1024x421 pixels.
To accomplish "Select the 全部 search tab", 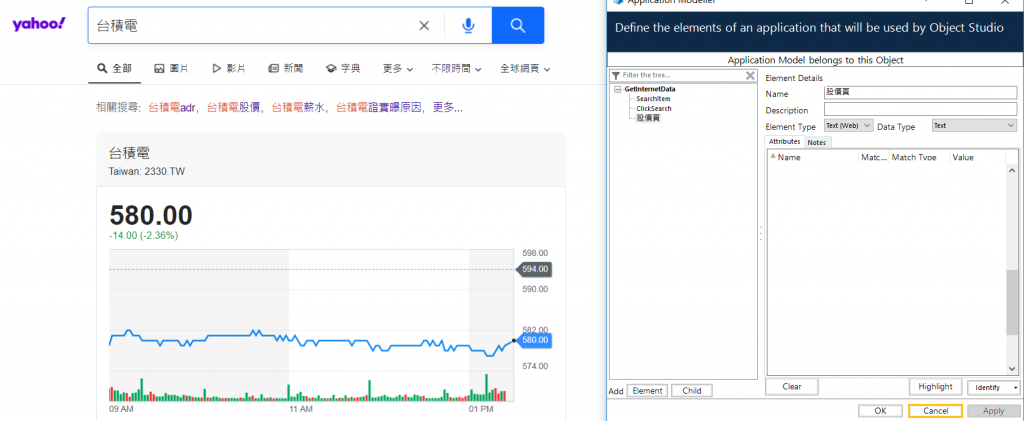I will [114, 69].
